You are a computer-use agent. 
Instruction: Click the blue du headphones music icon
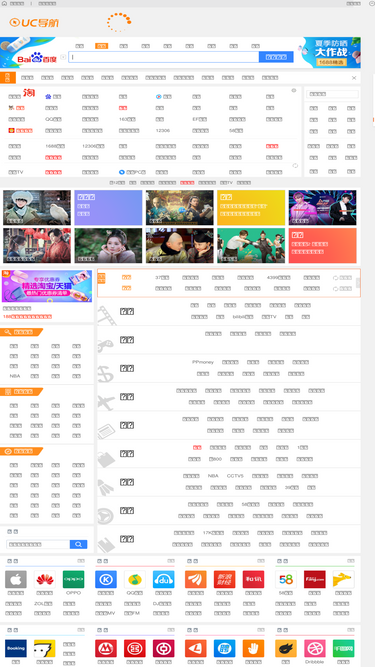(164, 579)
